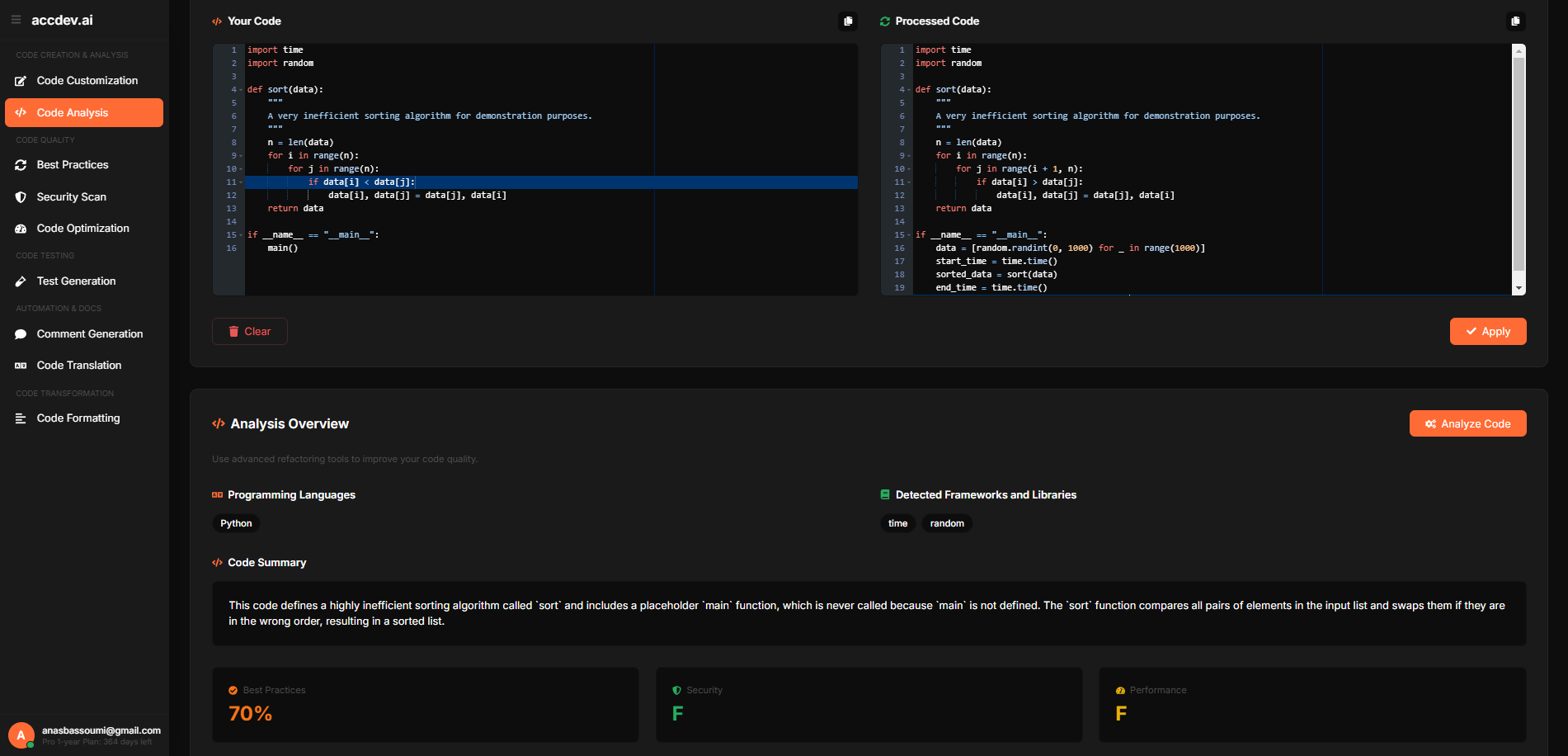Click the return data line in Processed Code
The image size is (1568, 756).
point(963,209)
